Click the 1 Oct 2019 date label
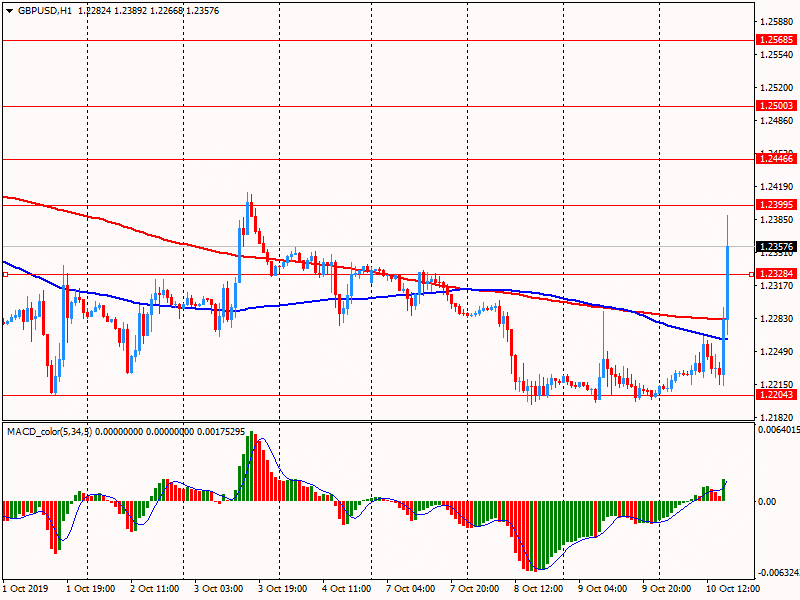Image resolution: width=800 pixels, height=600 pixels. tap(24, 589)
